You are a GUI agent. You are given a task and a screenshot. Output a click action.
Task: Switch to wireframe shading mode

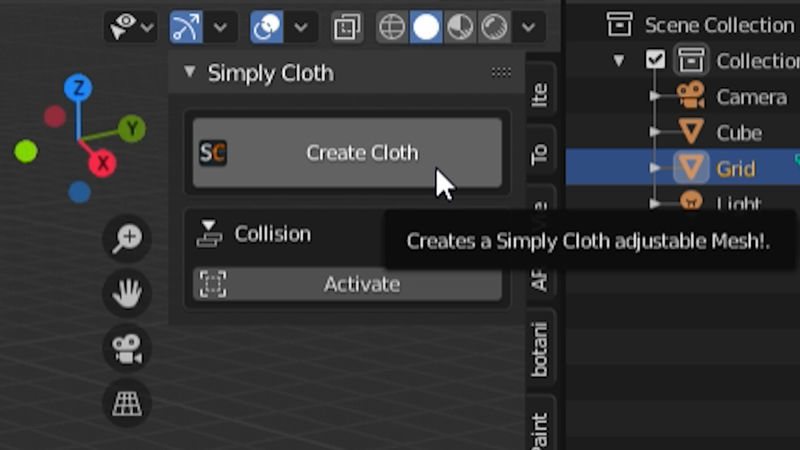click(392, 27)
